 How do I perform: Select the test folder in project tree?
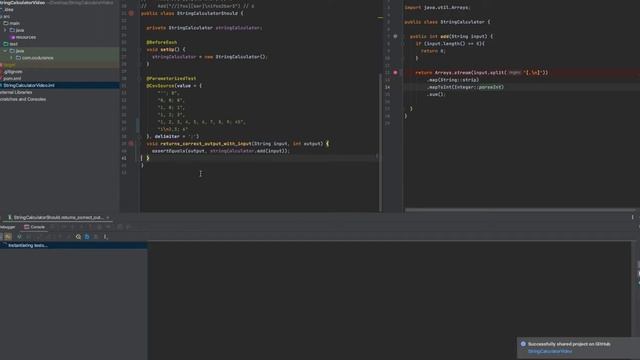click(x=13, y=44)
